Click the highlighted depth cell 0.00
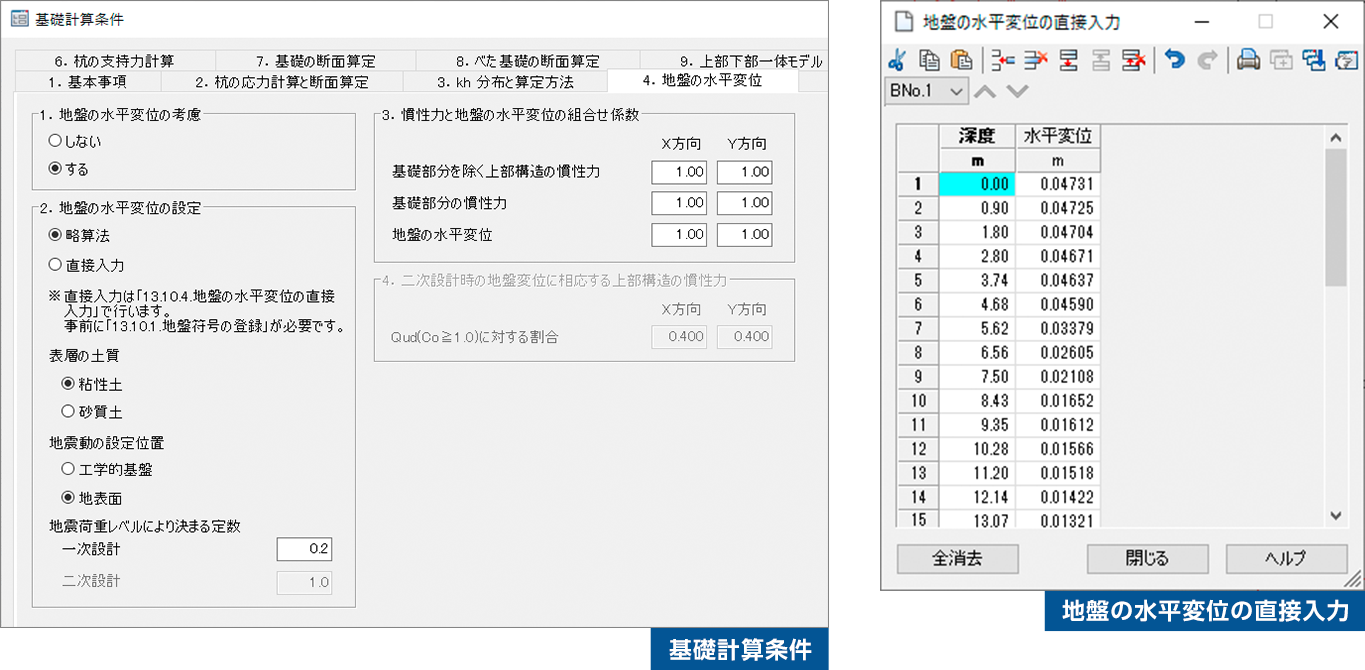This screenshot has height=670, width=1365. tap(977, 184)
